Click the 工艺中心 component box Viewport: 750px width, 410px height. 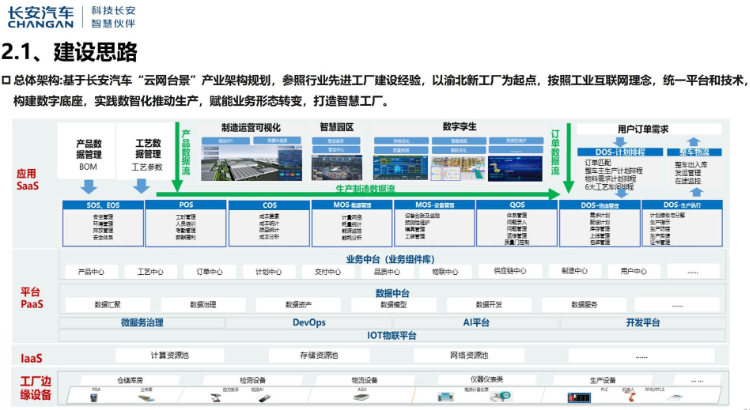[x=151, y=271]
